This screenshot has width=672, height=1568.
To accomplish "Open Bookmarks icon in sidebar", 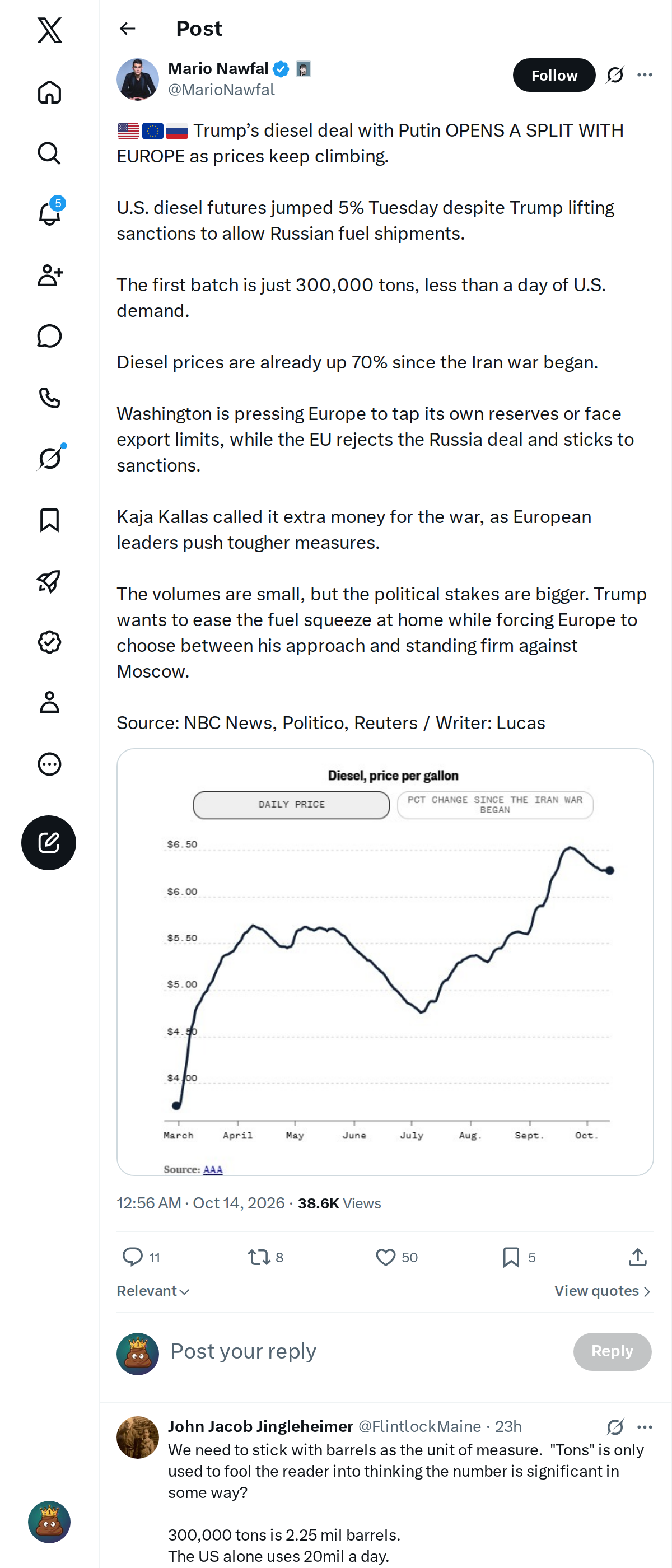I will pyautogui.click(x=49, y=520).
